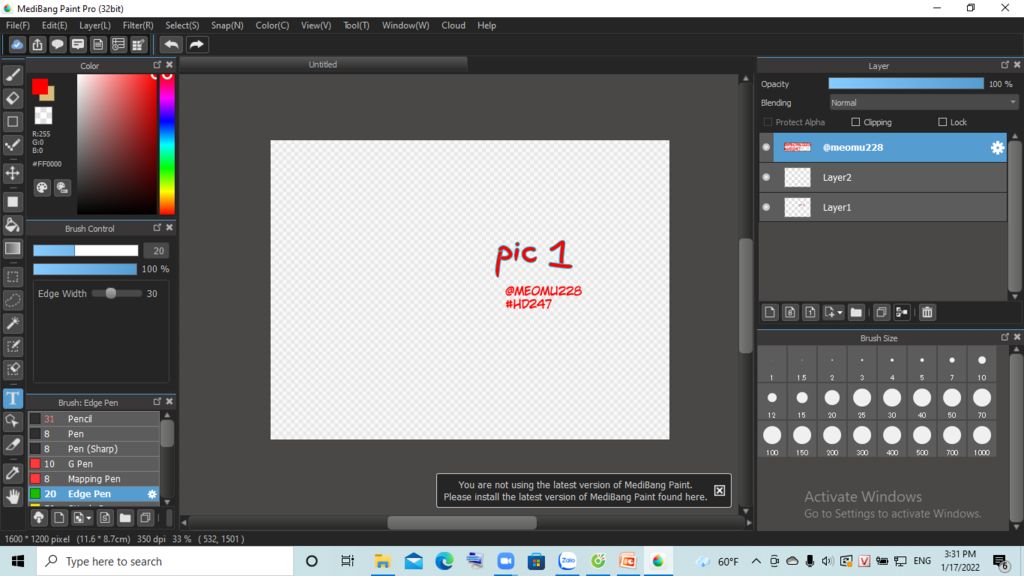This screenshot has width=1024, height=576.
Task: Select the Layer1 thumbnail
Action: [x=797, y=207]
